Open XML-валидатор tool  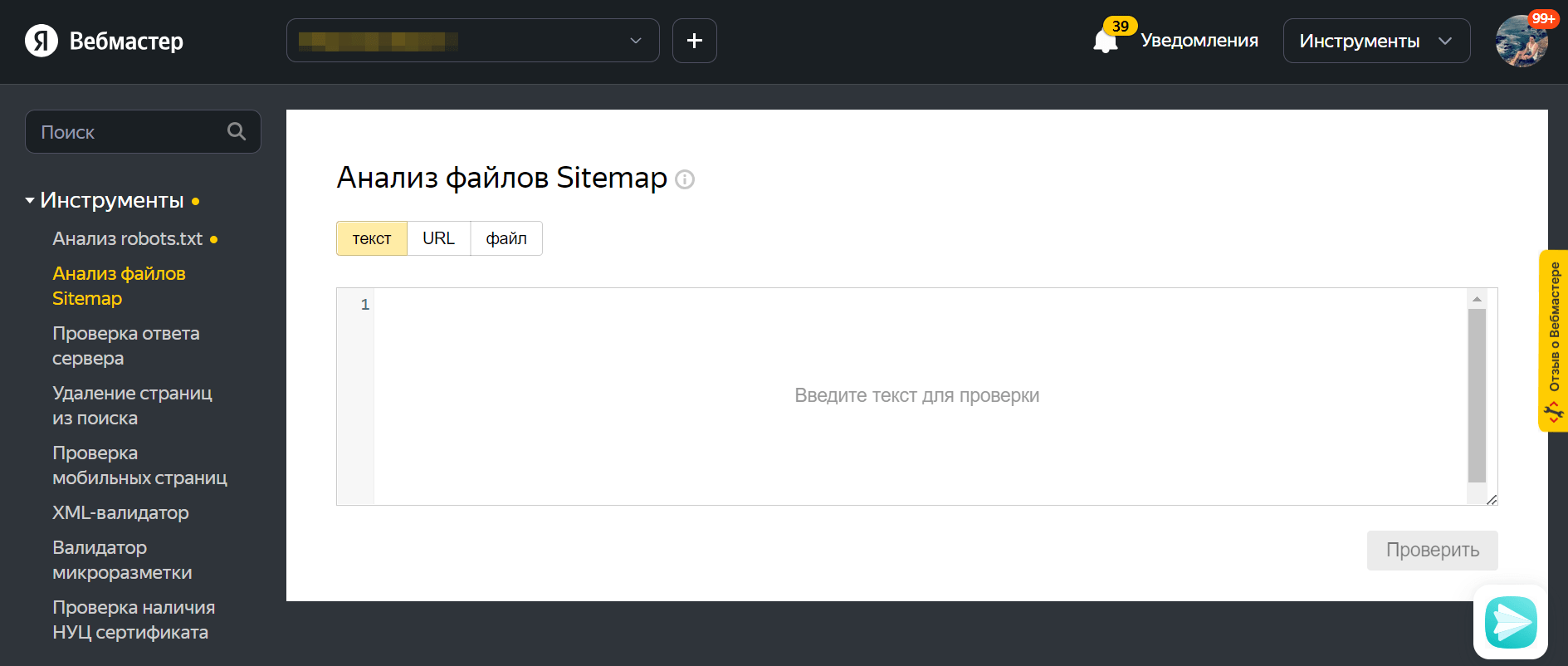pyautogui.click(x=120, y=513)
